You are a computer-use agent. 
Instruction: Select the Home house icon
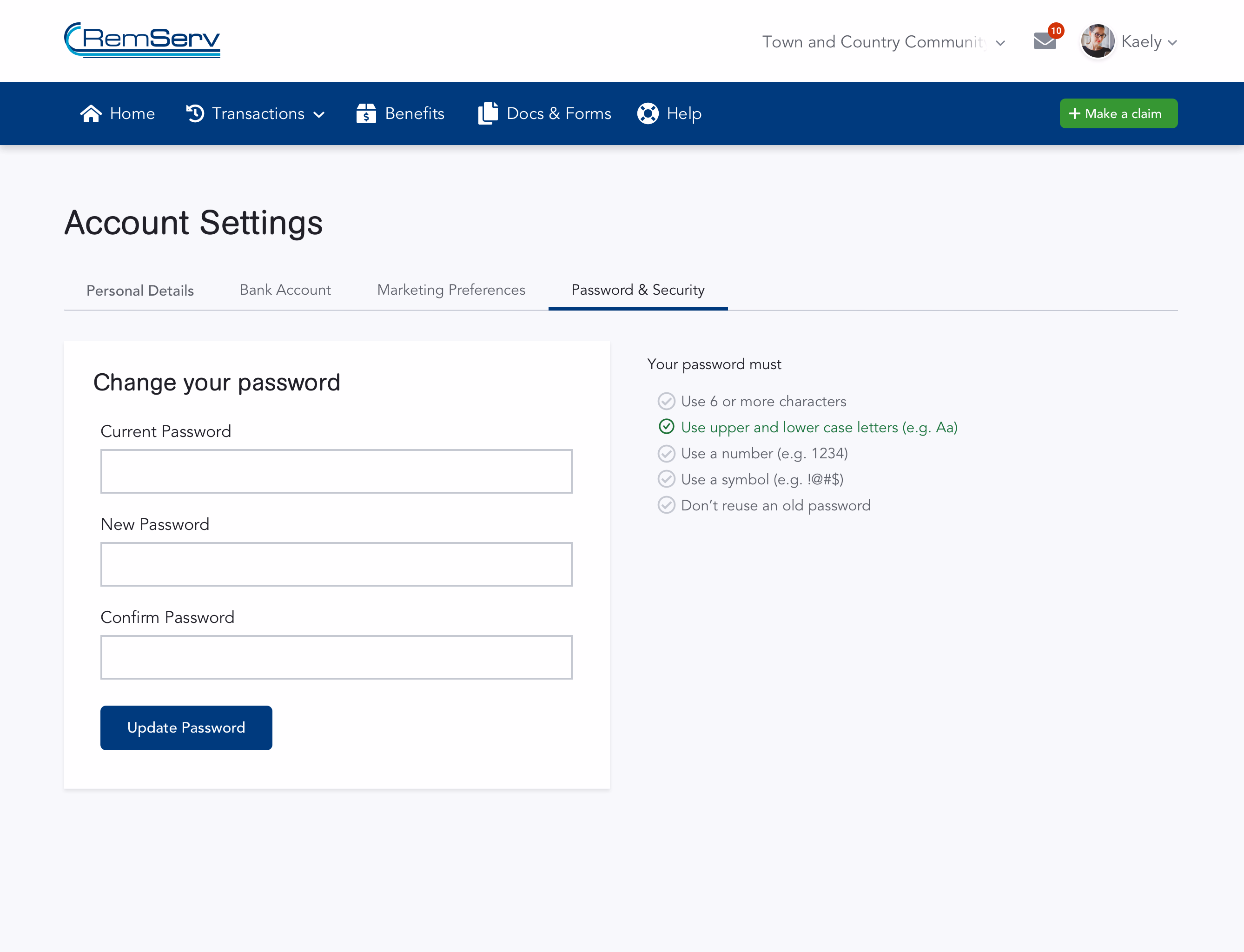[91, 113]
